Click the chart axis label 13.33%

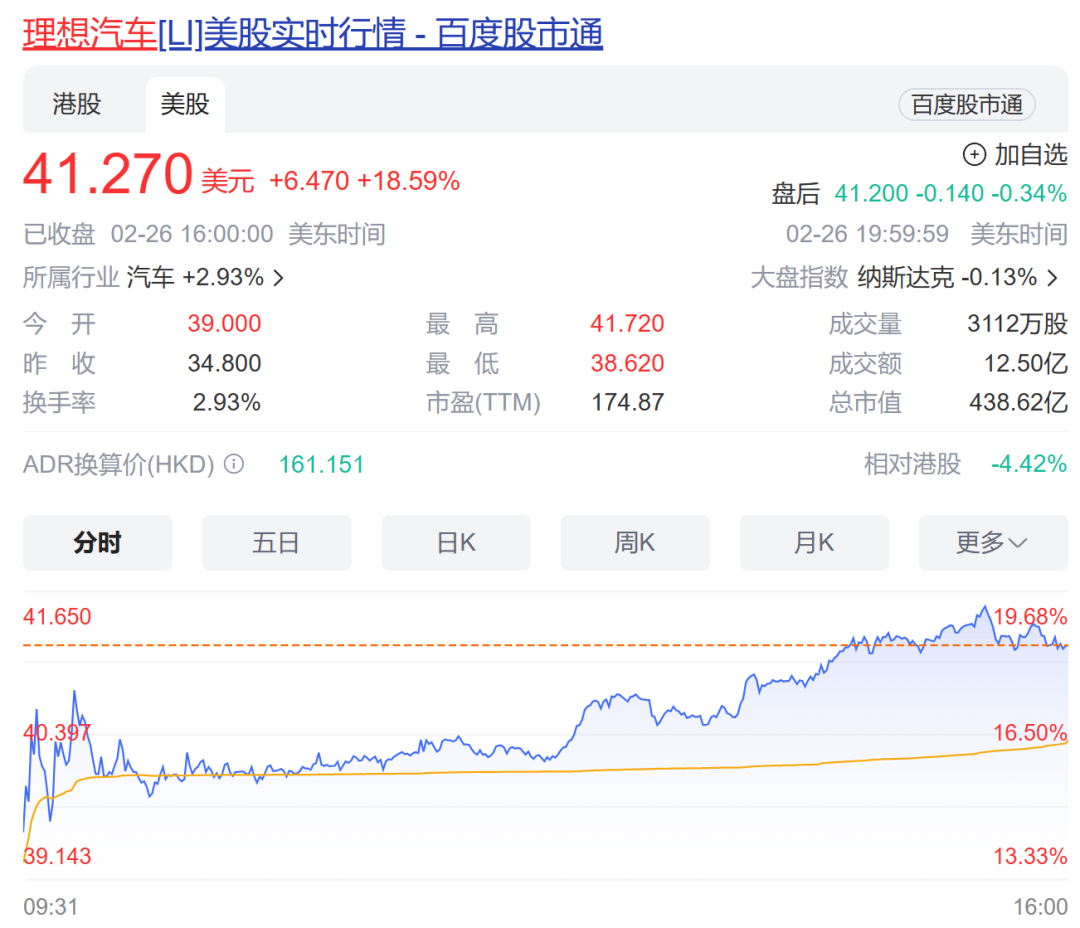(x=1030, y=856)
